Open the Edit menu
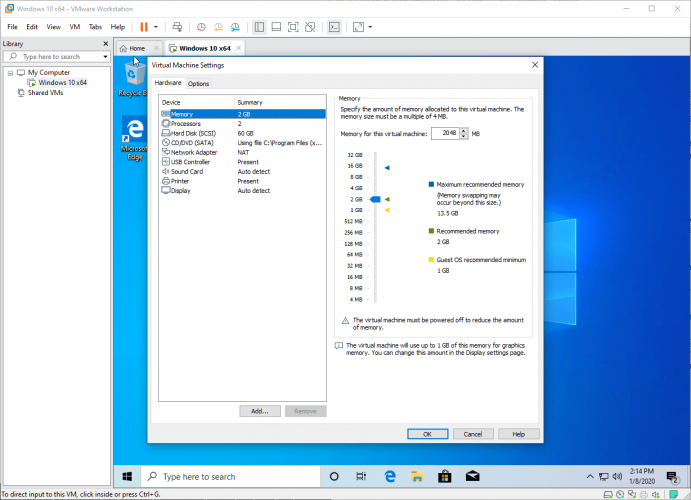 [x=32, y=27]
